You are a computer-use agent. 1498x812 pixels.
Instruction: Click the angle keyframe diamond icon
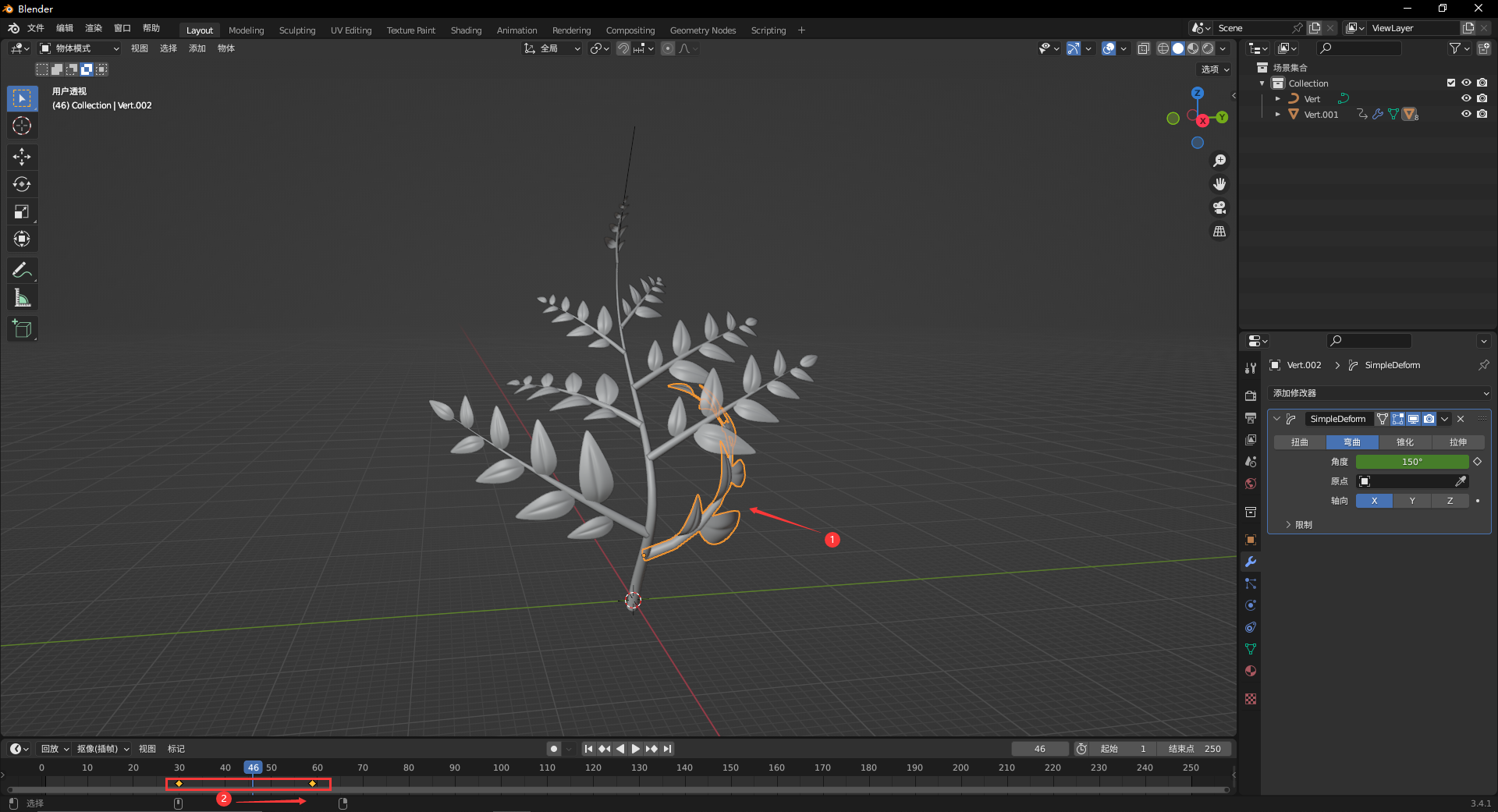(1478, 462)
